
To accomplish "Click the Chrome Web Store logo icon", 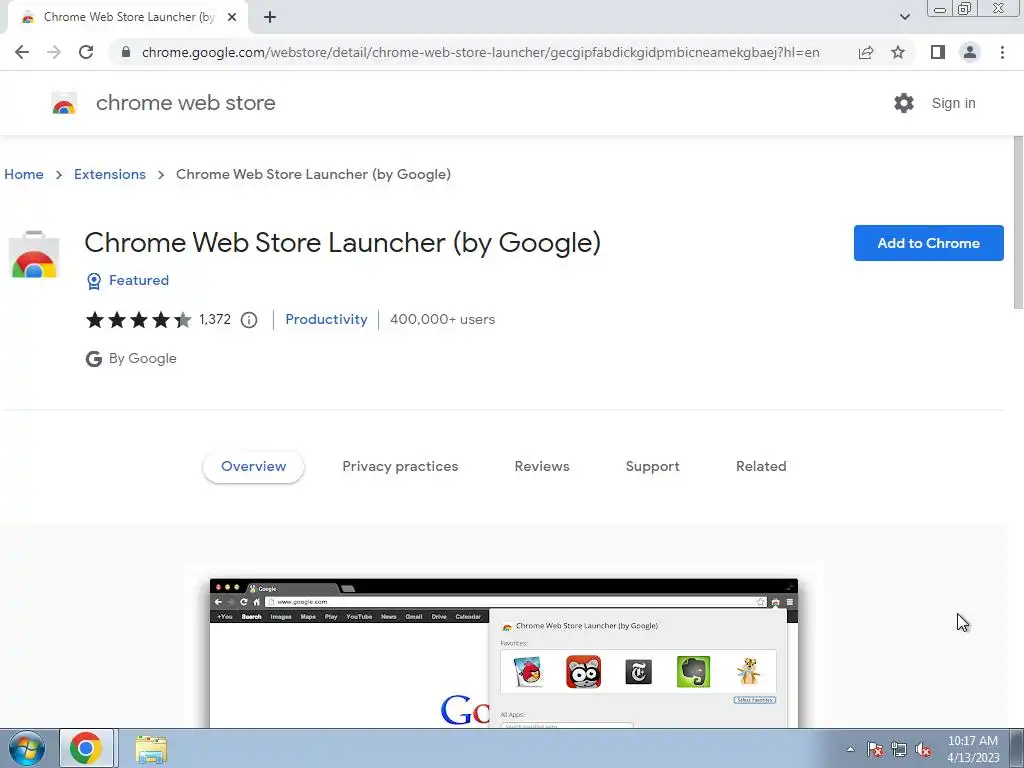I will 64,103.
